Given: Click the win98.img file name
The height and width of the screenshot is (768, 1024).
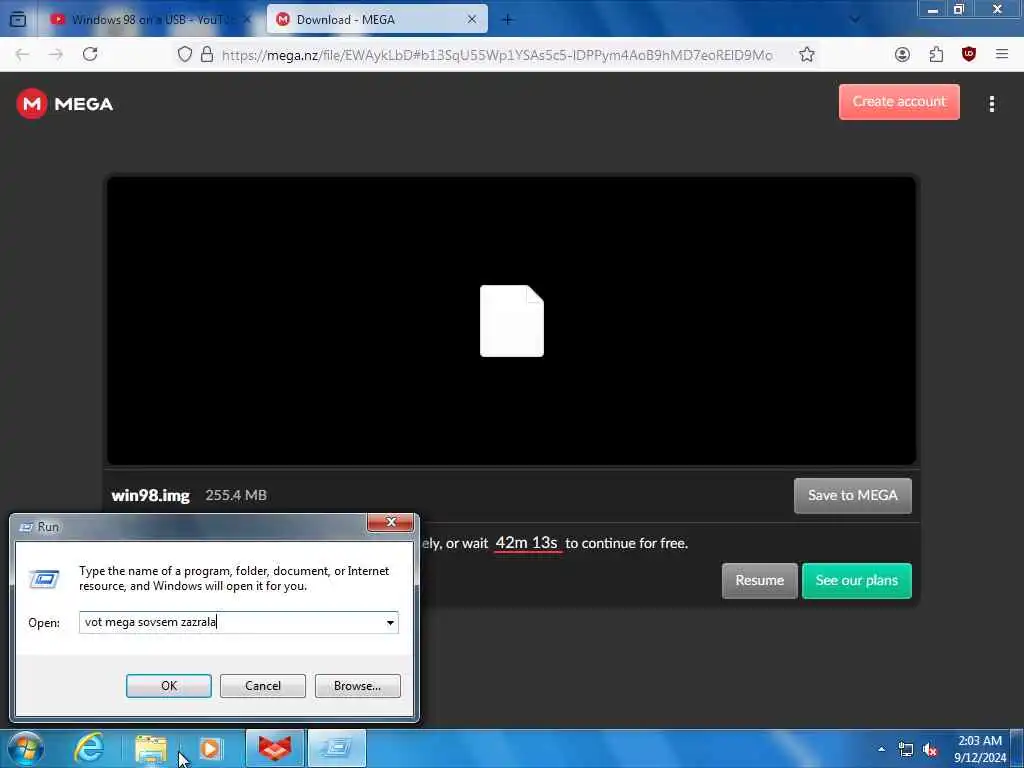Looking at the screenshot, I should 150,496.
